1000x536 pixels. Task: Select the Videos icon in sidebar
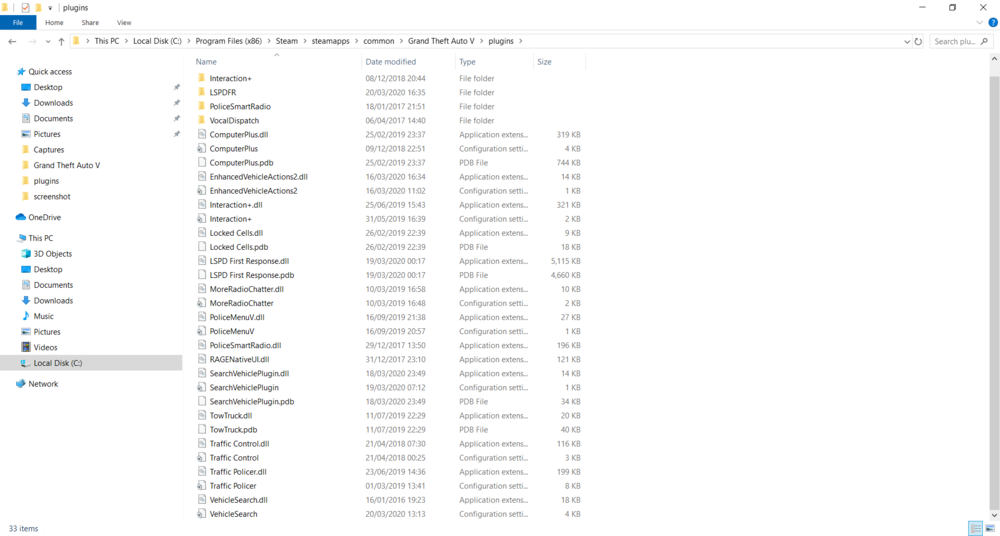(x=26, y=348)
